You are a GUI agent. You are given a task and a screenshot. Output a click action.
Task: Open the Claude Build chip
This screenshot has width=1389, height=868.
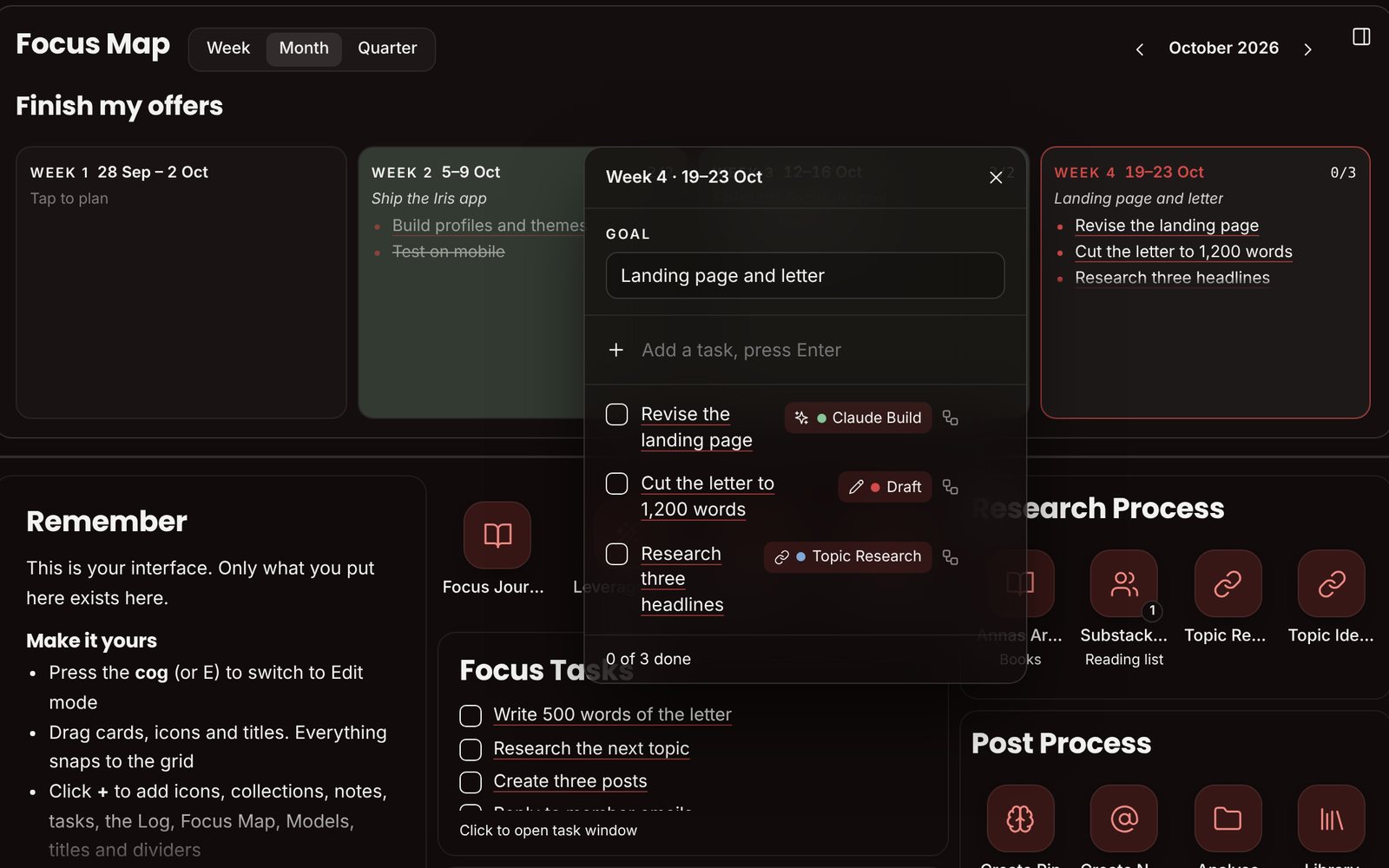point(859,418)
